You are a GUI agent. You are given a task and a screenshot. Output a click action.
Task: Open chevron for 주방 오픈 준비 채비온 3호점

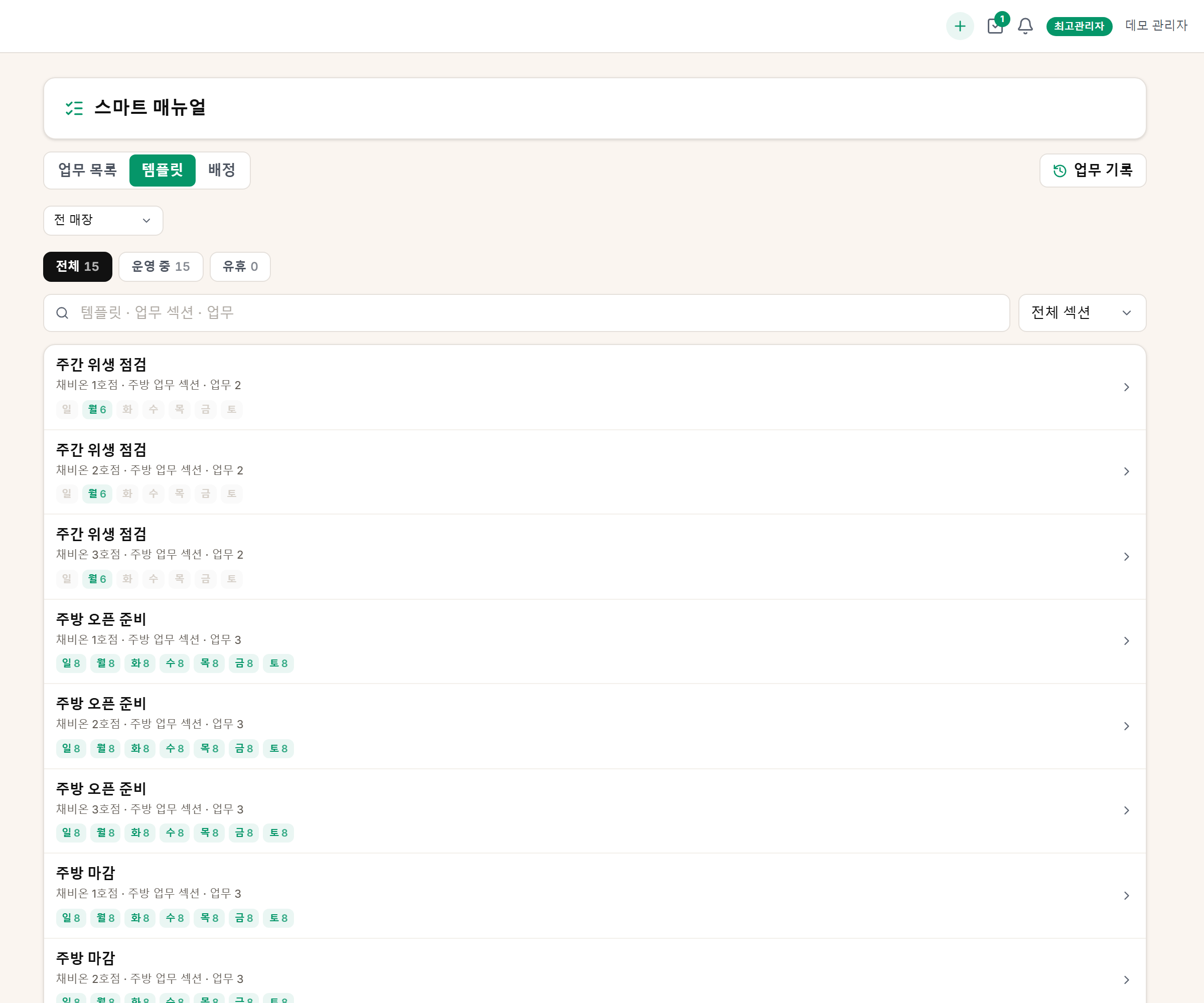(1126, 810)
